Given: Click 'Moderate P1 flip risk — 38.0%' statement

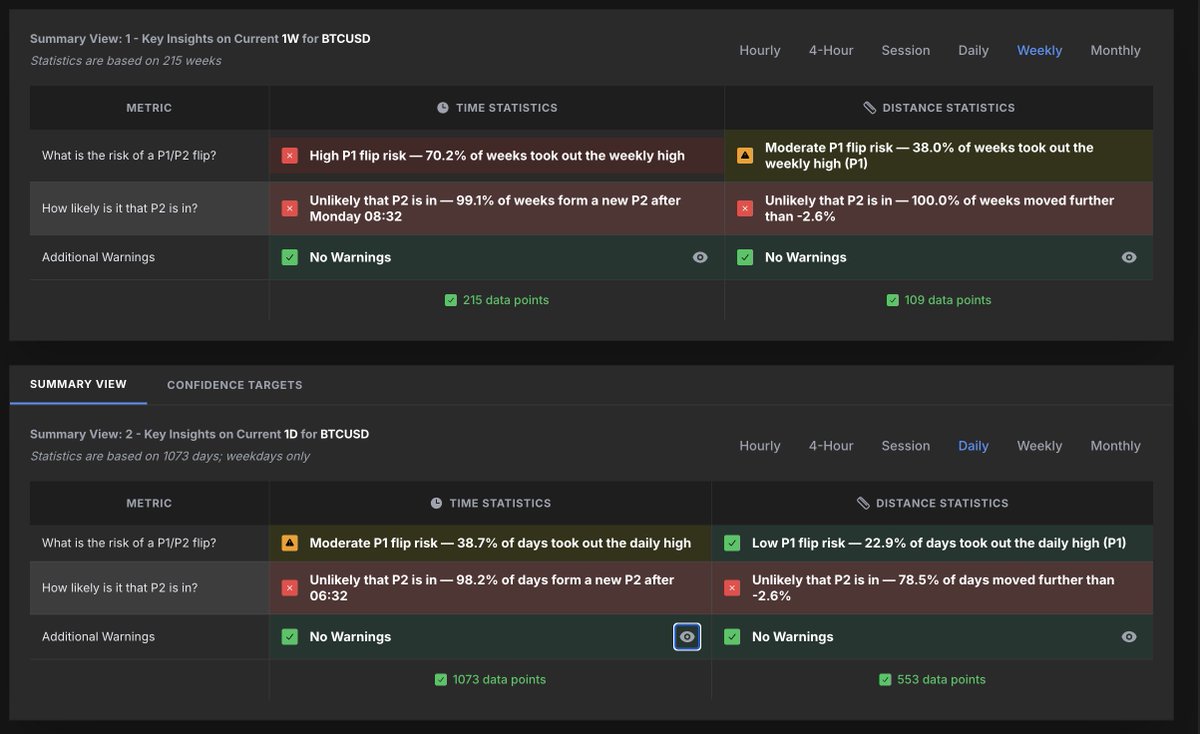Looking at the screenshot, I should (929, 155).
